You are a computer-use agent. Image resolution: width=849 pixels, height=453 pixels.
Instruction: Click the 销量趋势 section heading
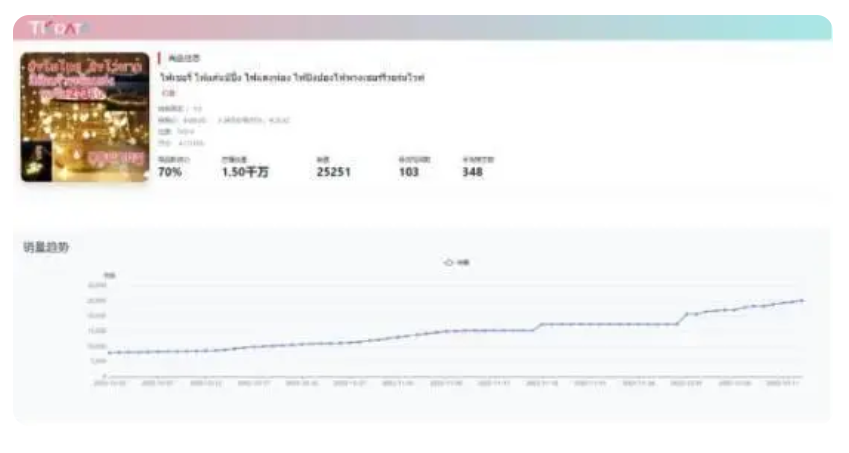46,247
